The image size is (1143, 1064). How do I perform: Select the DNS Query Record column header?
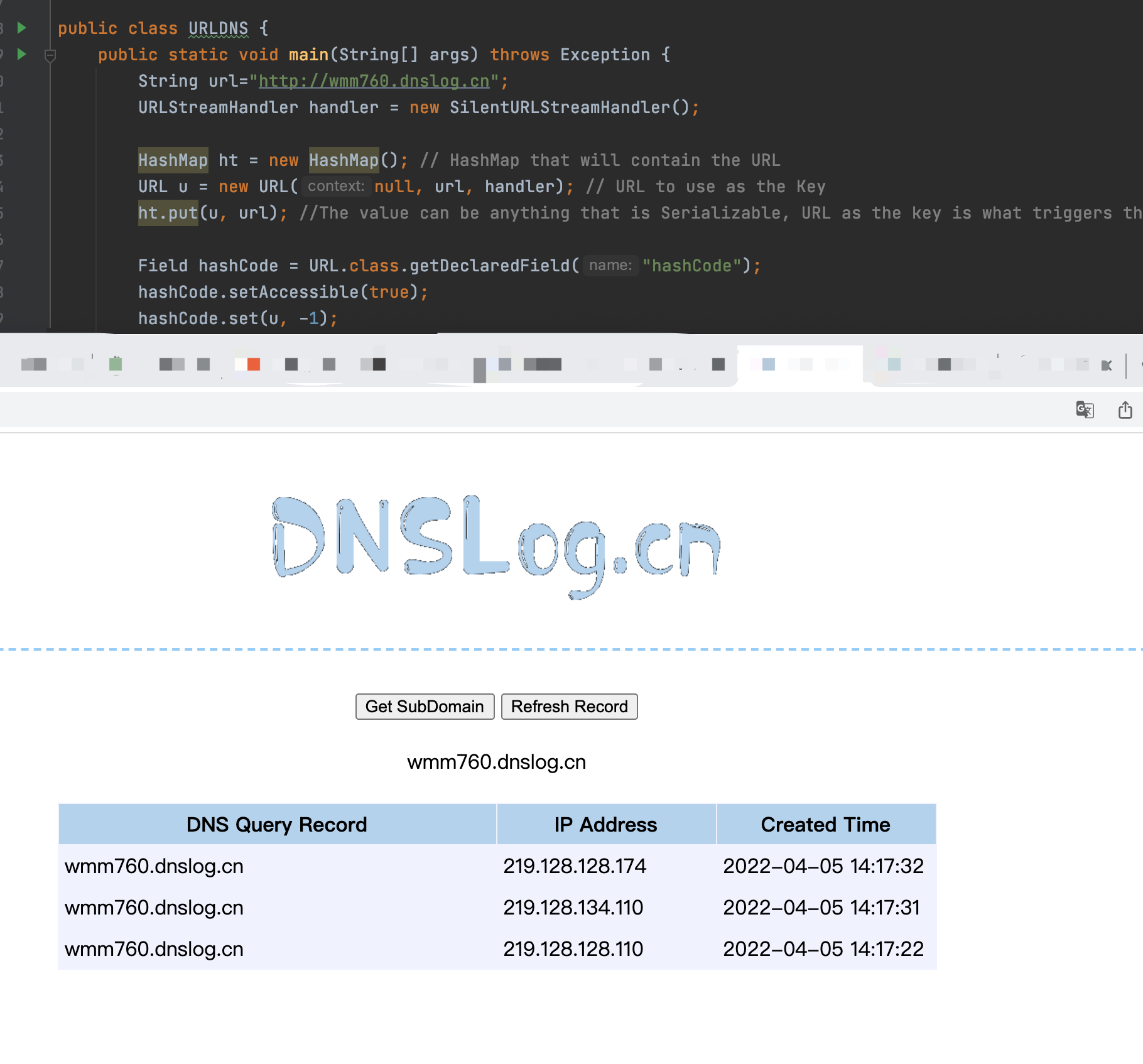tap(277, 824)
